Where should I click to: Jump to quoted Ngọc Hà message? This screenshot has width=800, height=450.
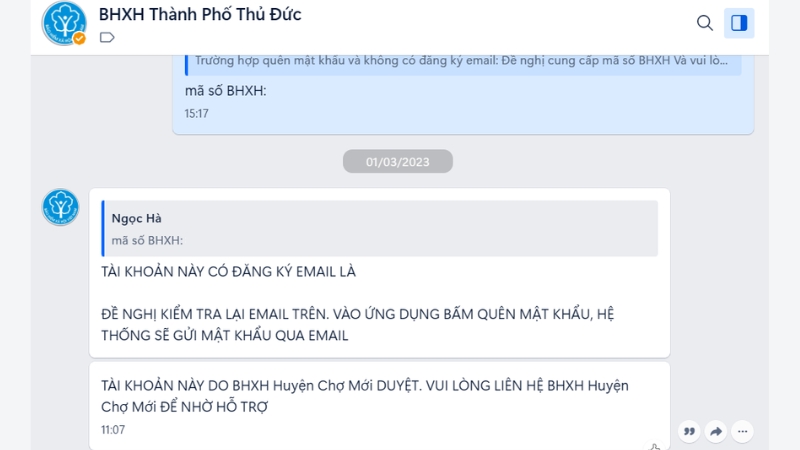(x=380, y=229)
